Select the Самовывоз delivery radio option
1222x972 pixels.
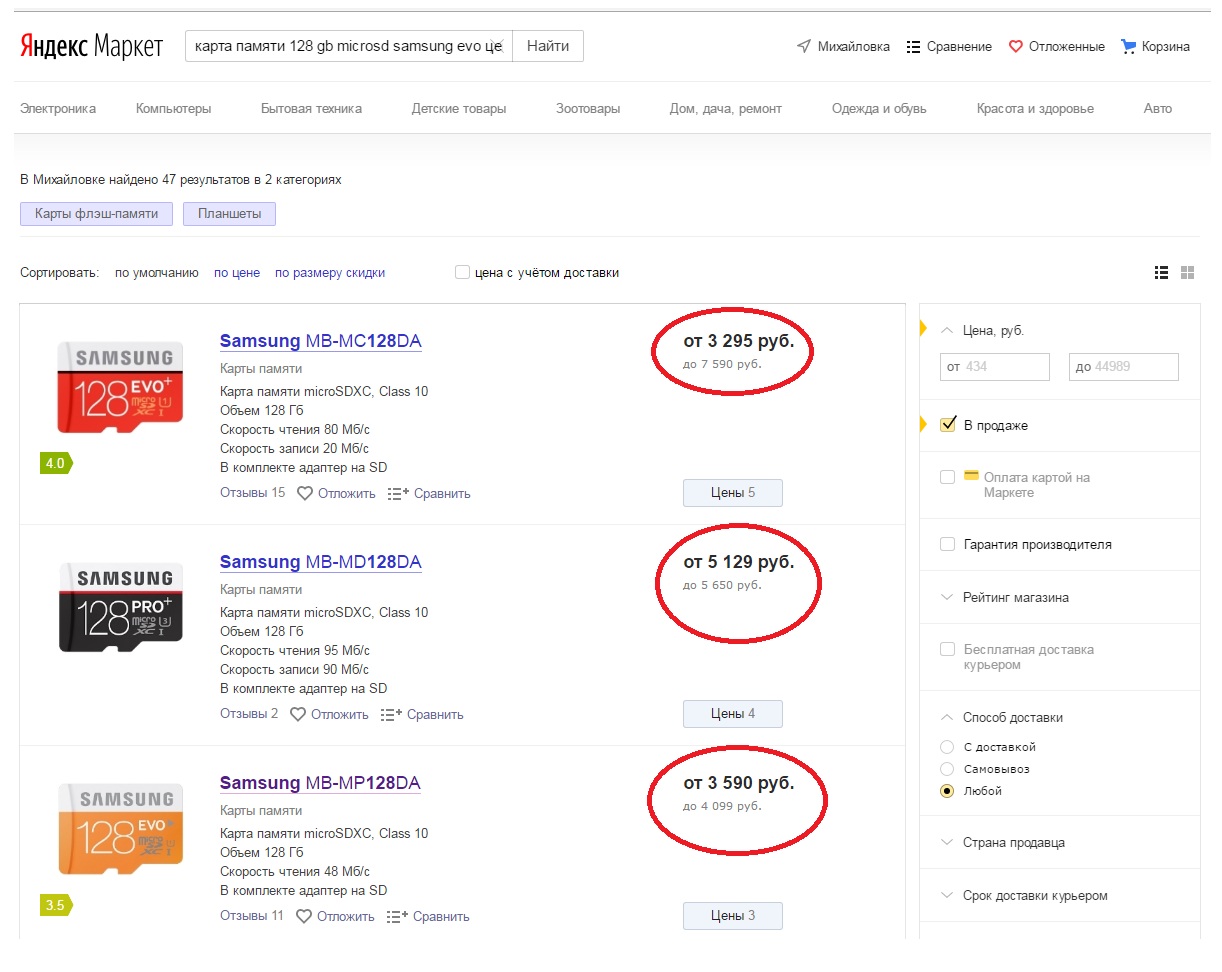(948, 769)
